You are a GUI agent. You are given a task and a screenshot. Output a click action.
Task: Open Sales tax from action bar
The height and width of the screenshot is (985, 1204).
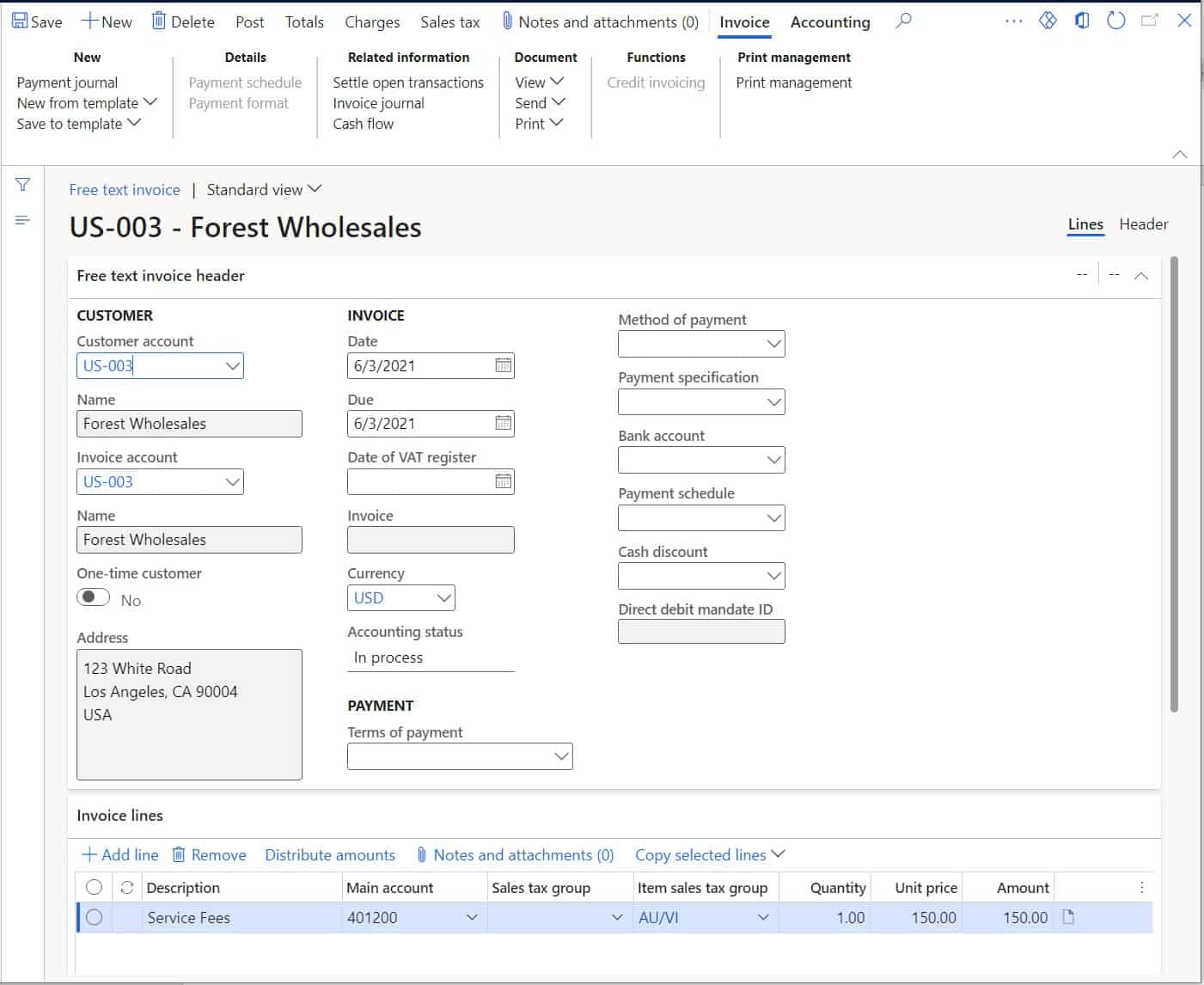[x=450, y=21]
